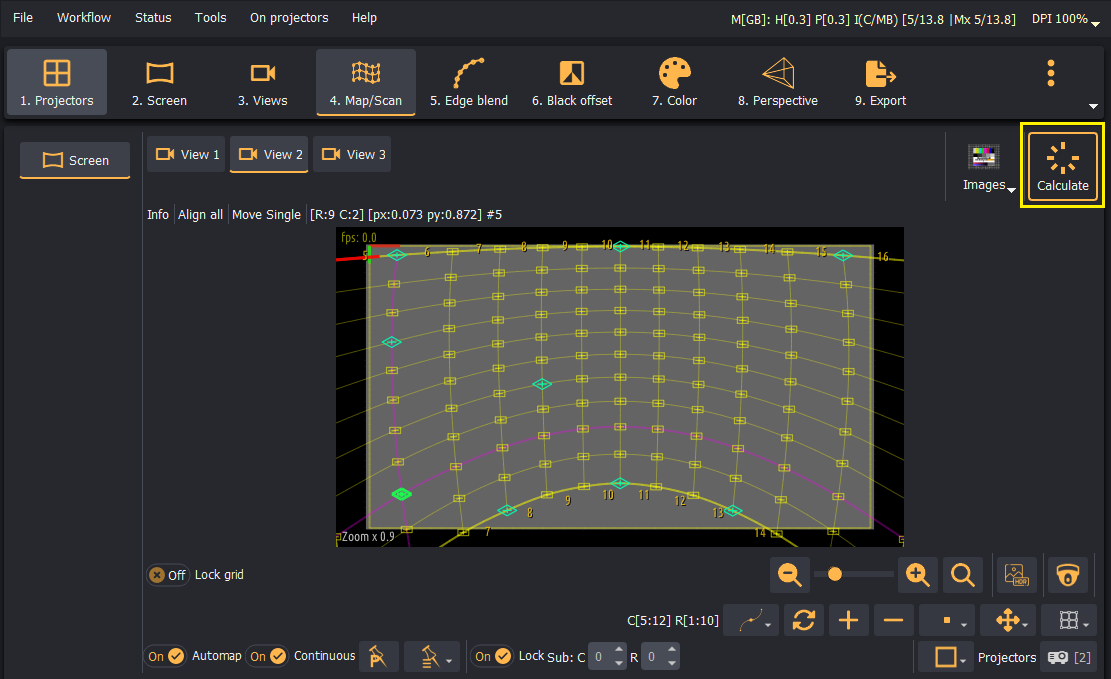Click the zoom out magnifier
1111x679 pixels.
[789, 575]
